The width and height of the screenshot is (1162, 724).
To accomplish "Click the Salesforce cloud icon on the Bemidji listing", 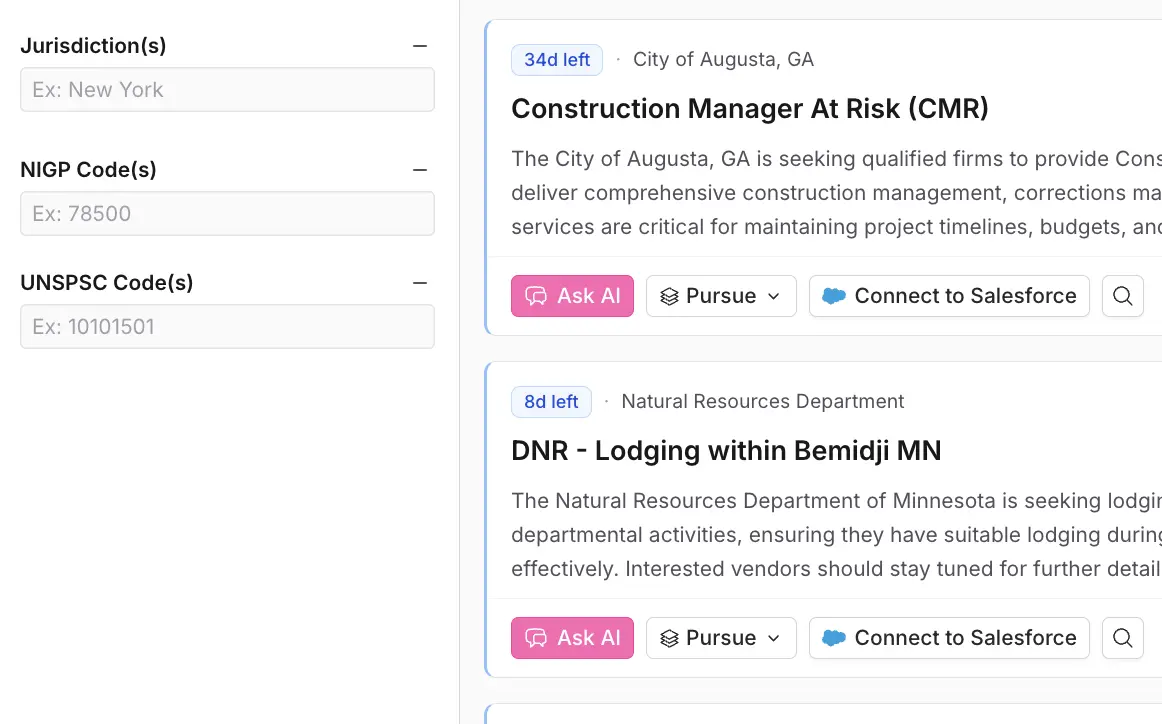I will [834, 637].
